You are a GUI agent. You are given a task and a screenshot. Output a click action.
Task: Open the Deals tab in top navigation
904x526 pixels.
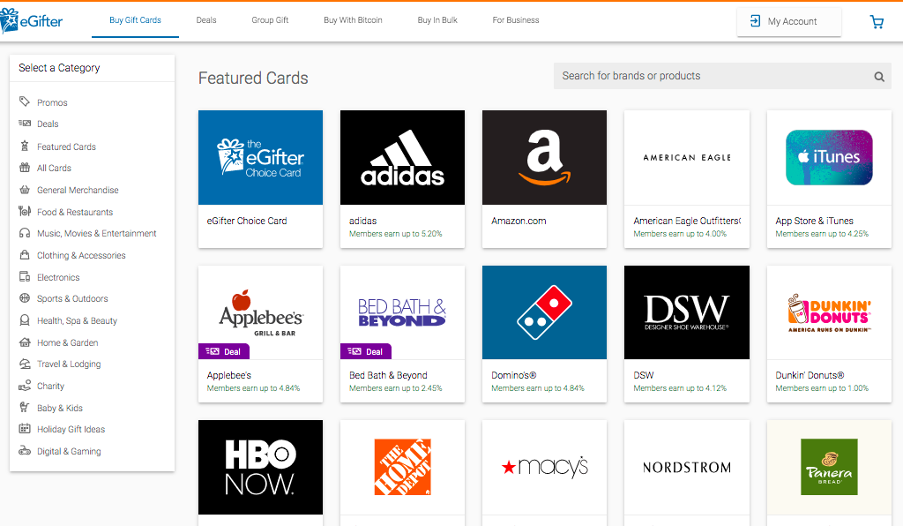[206, 20]
